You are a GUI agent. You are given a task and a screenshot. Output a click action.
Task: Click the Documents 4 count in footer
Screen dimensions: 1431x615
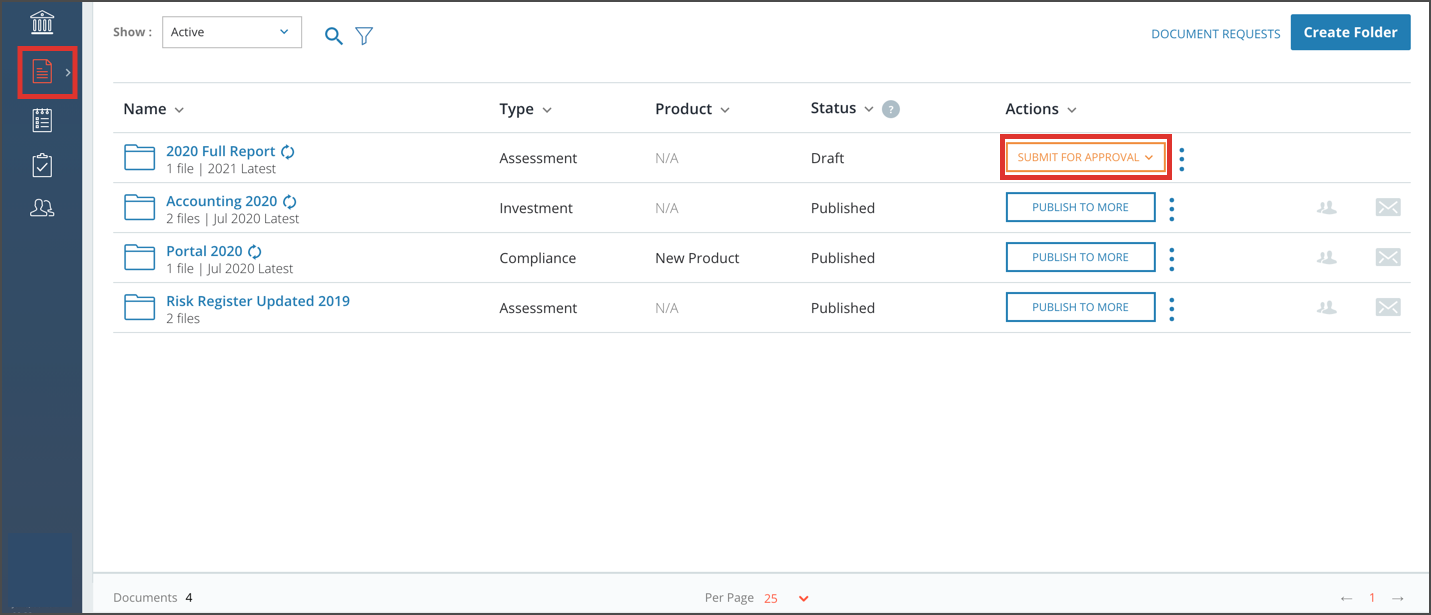click(x=153, y=598)
